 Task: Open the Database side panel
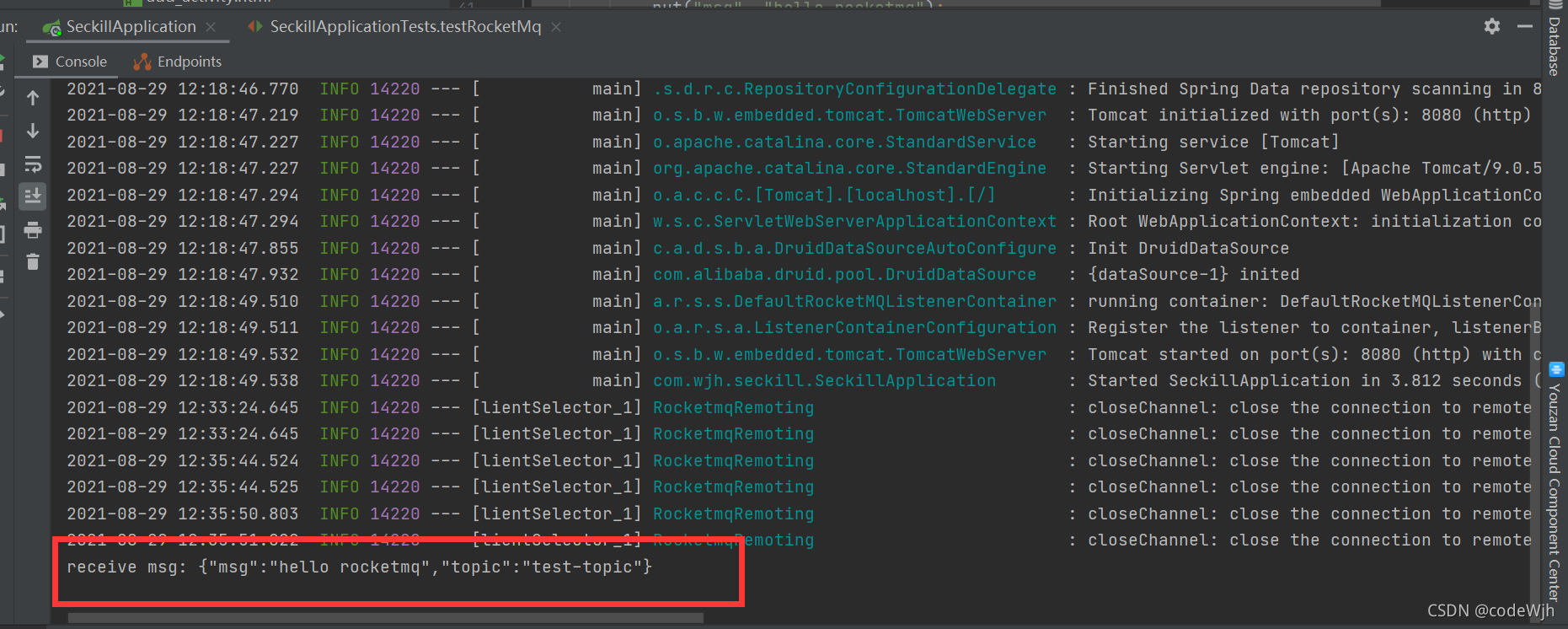point(1555,40)
